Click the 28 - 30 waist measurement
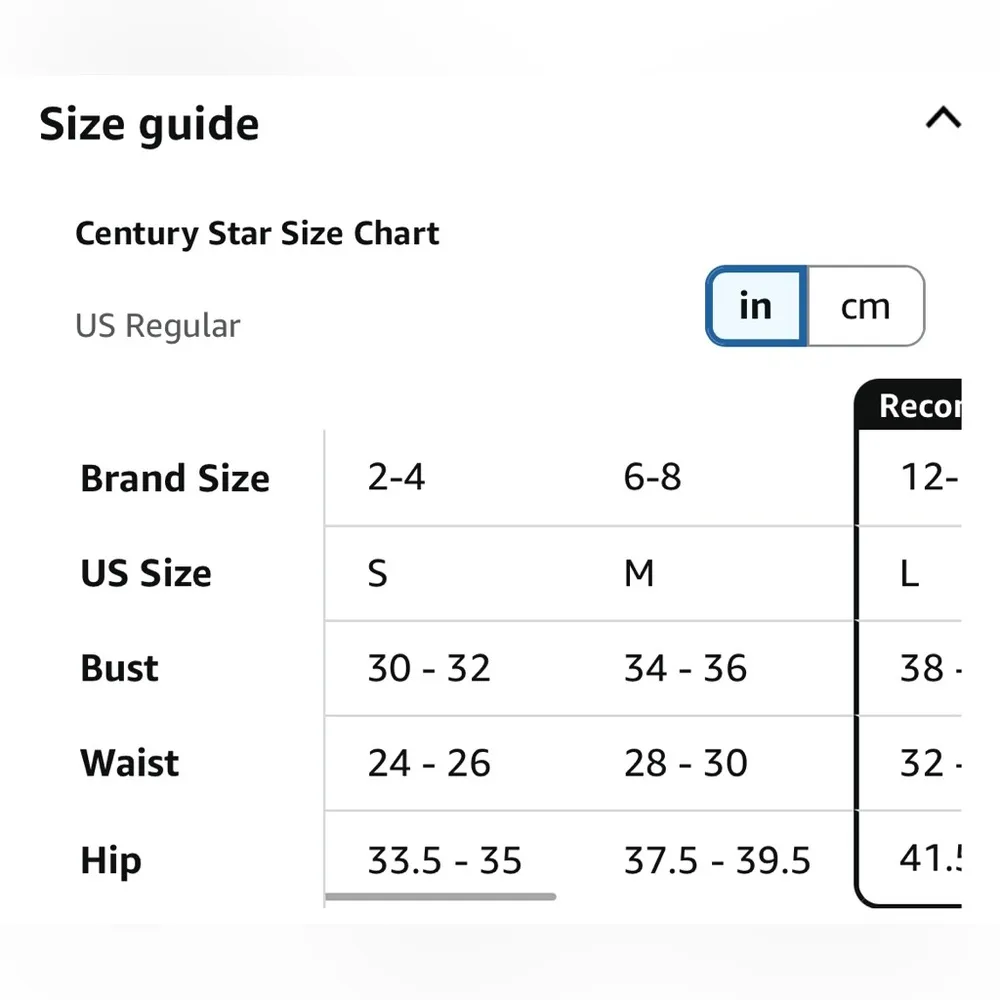 [x=685, y=764]
